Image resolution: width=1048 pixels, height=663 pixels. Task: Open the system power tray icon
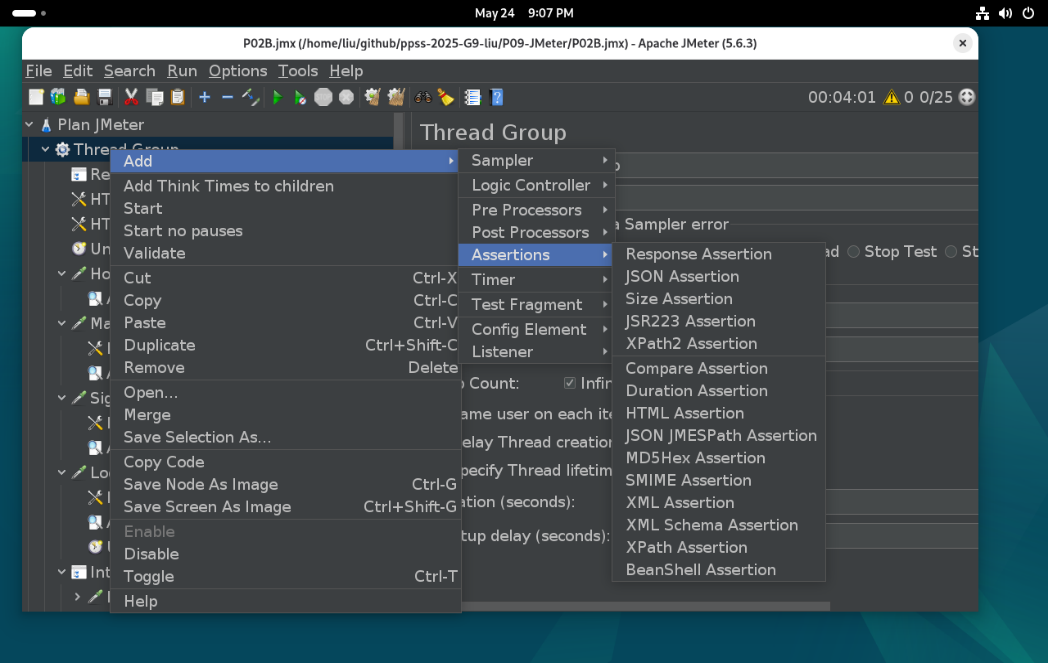(x=1029, y=13)
